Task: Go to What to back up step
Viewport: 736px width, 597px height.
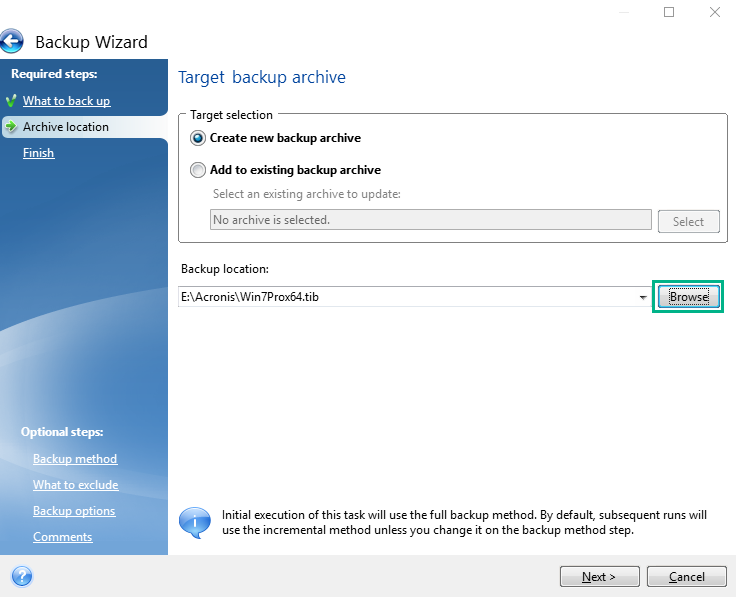Action: tap(67, 101)
